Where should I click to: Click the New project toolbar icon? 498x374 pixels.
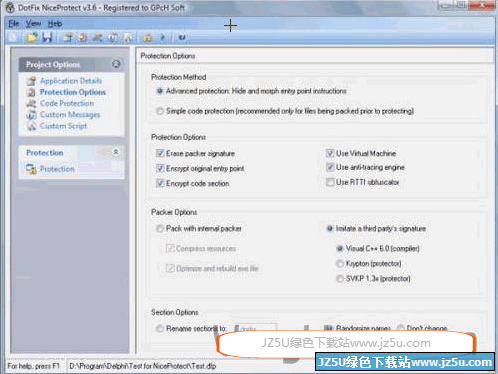click(14, 37)
